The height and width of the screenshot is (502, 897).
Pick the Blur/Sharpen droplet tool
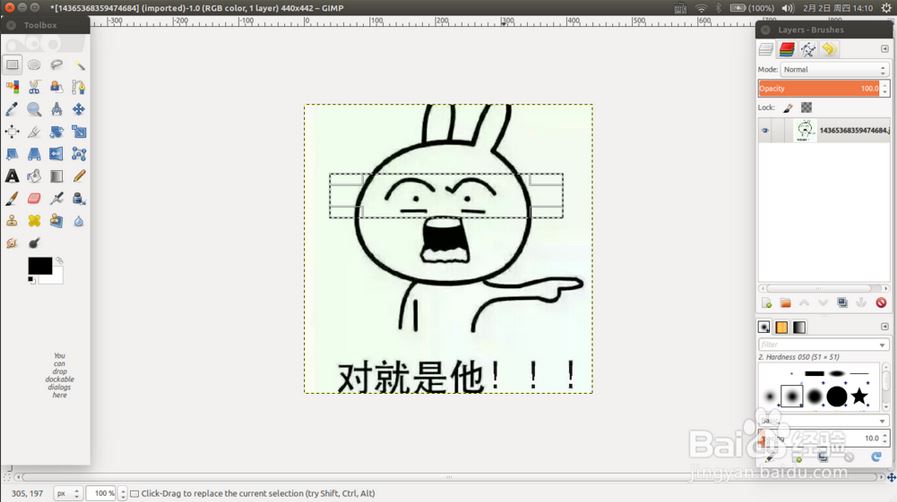[x=79, y=221]
